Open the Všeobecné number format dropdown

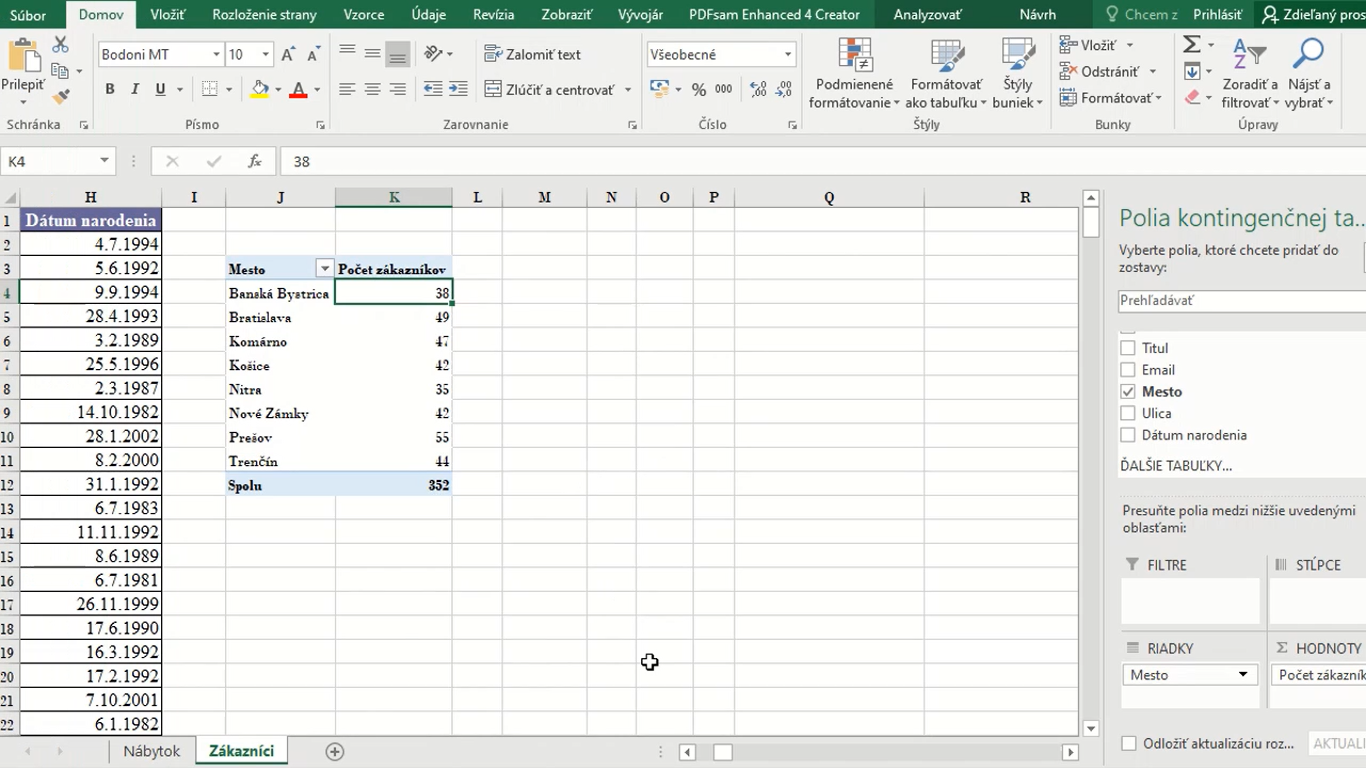[x=788, y=55]
